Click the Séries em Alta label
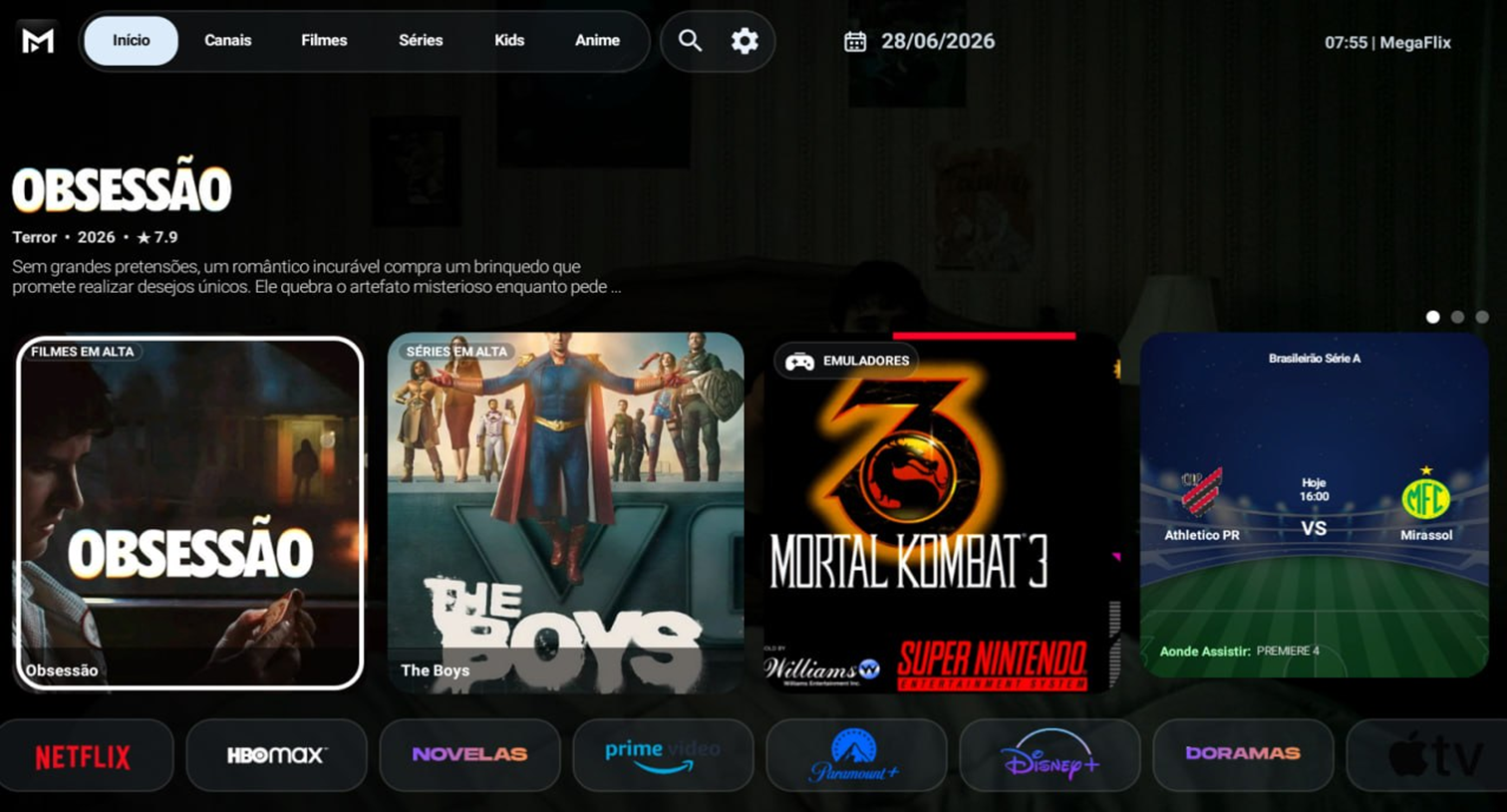1507x812 pixels. pos(456,352)
